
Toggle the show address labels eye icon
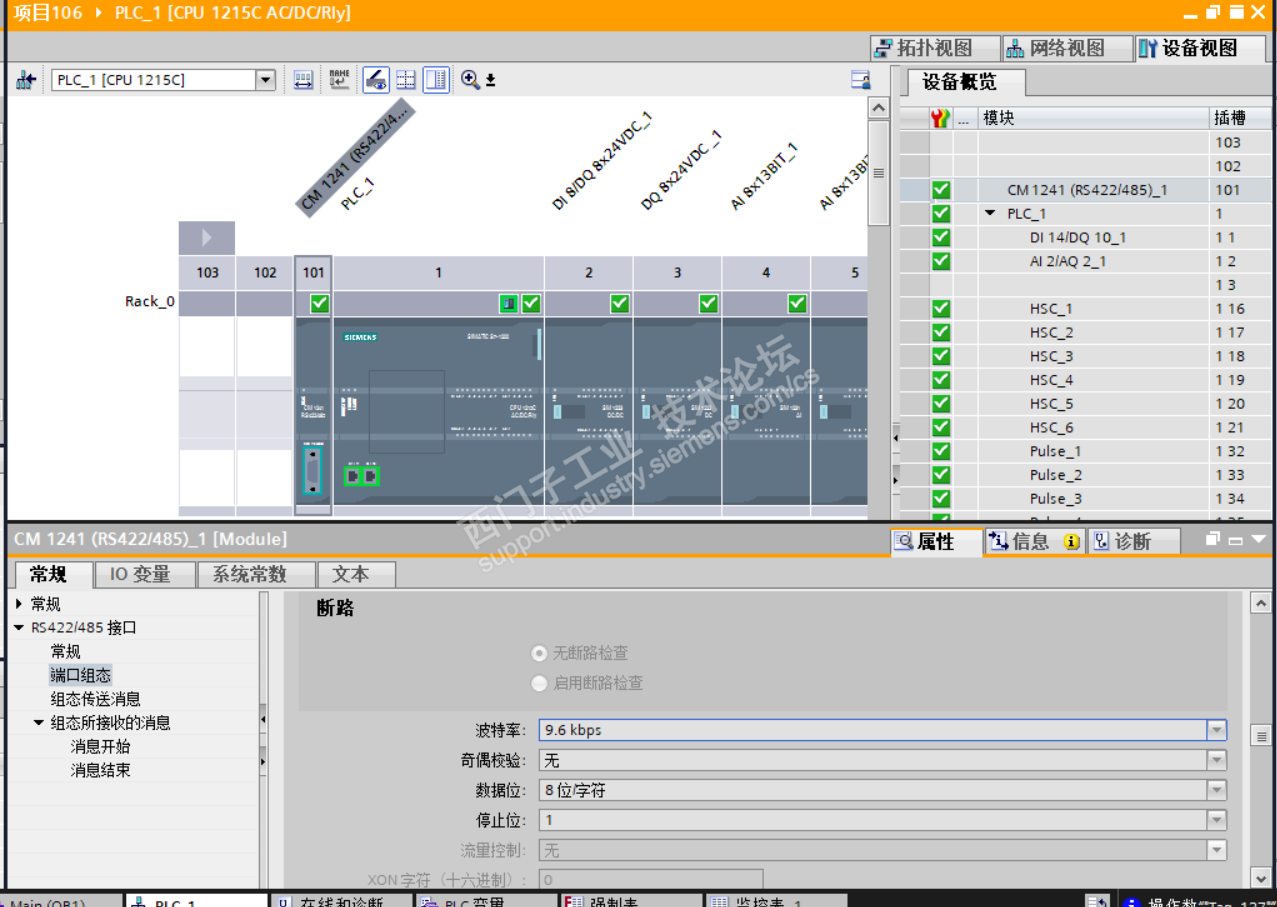coord(376,80)
